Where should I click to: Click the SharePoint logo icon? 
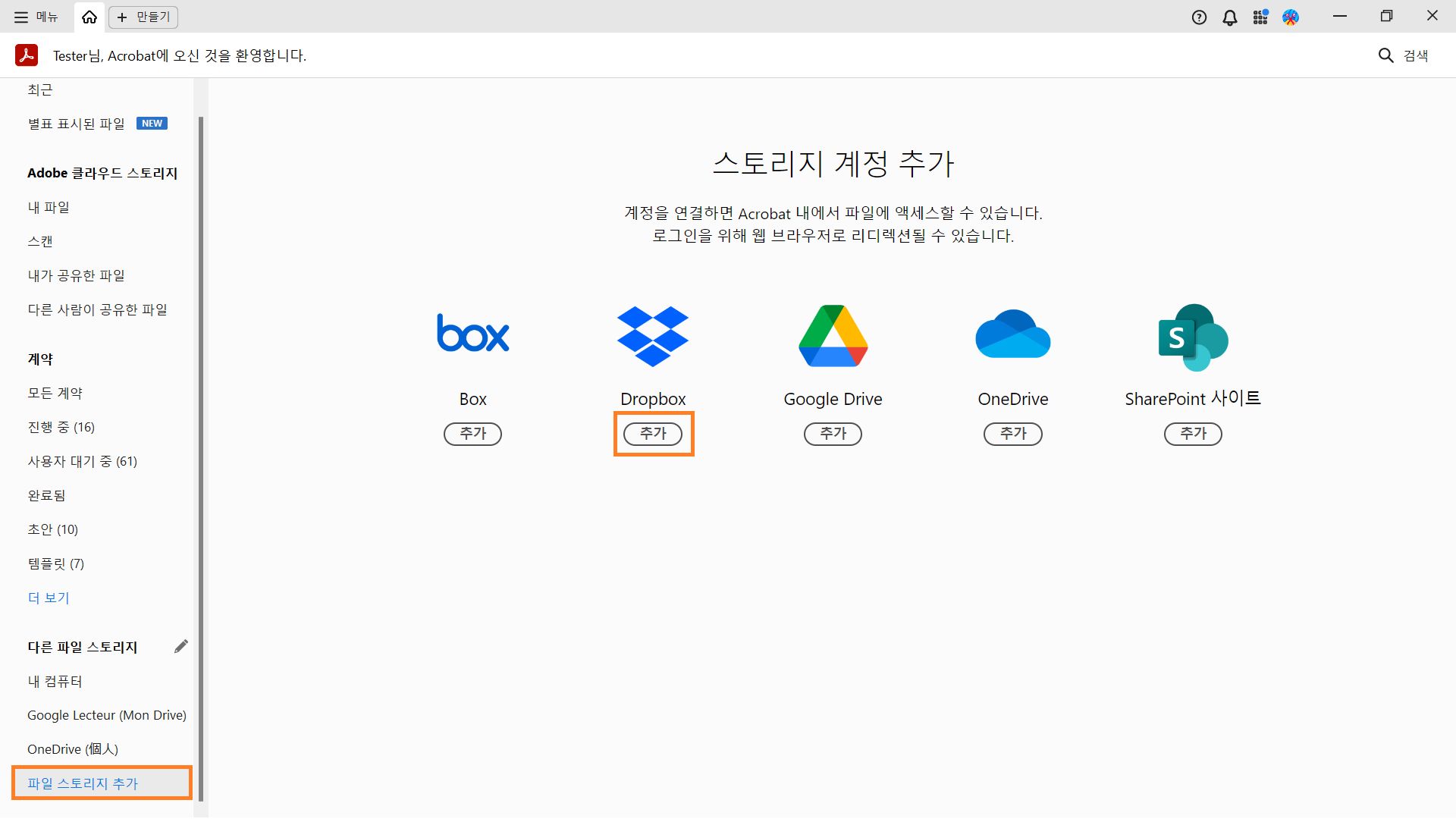click(1193, 337)
